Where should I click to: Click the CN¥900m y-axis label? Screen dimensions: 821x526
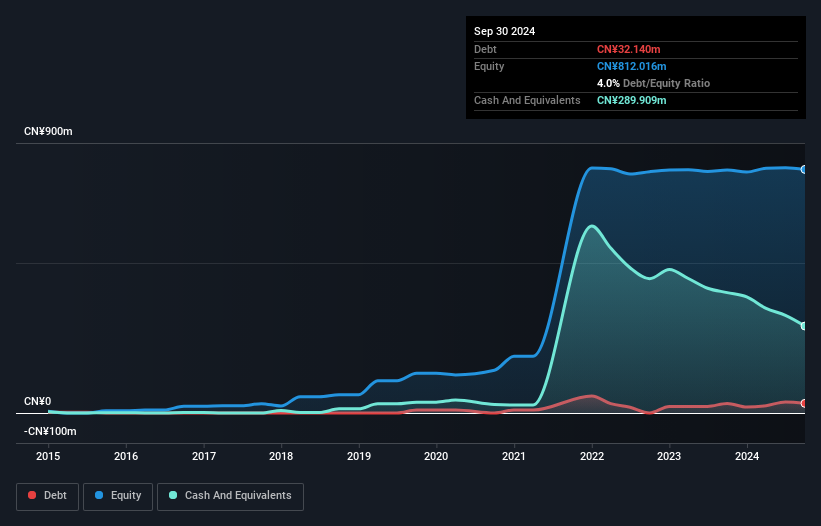coord(48,131)
